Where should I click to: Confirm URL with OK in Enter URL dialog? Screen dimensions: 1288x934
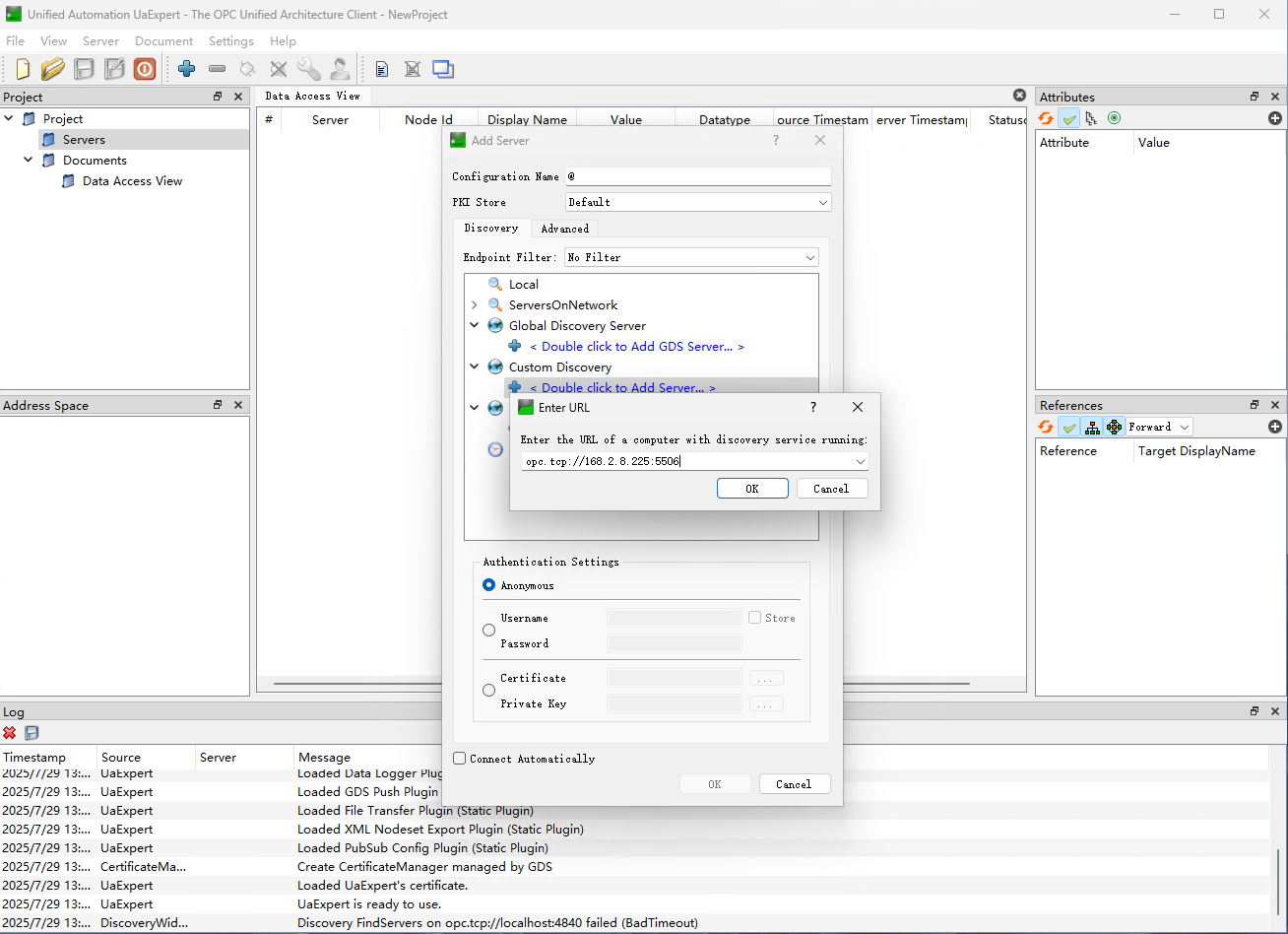752,489
